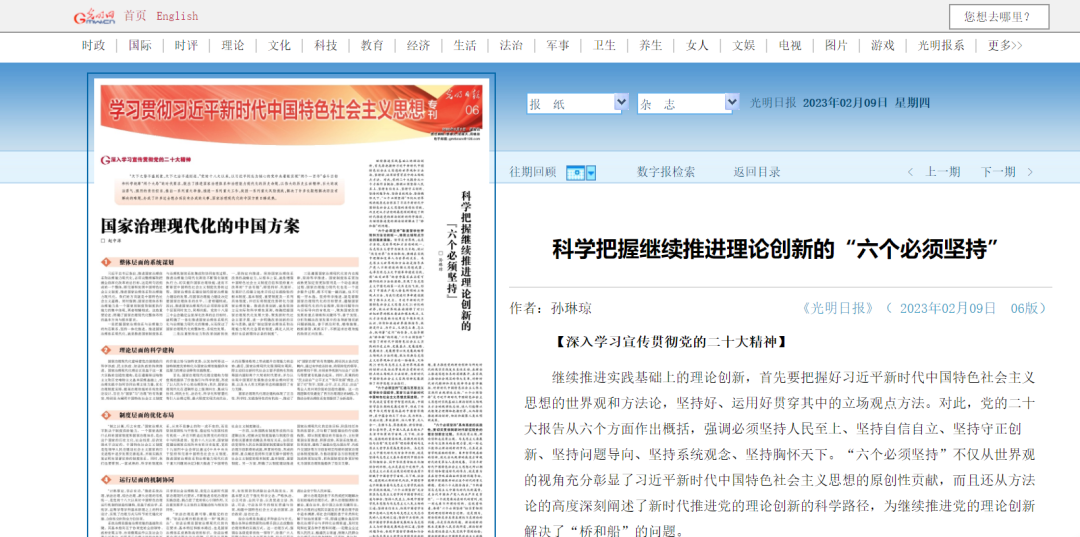Go to 首页 home link
The width and height of the screenshot is (1080, 537).
135,16
